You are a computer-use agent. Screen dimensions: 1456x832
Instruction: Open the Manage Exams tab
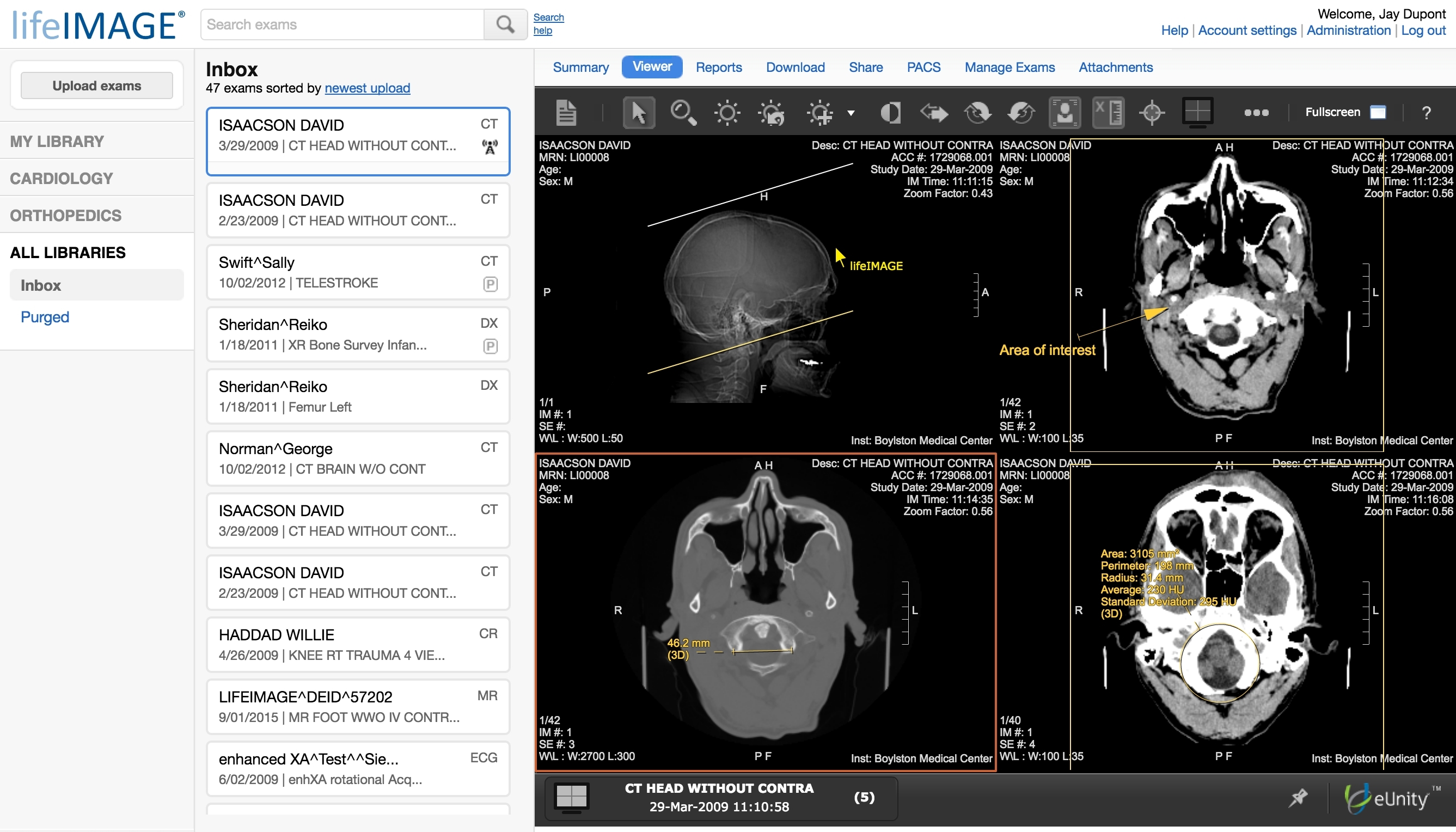click(x=1009, y=68)
